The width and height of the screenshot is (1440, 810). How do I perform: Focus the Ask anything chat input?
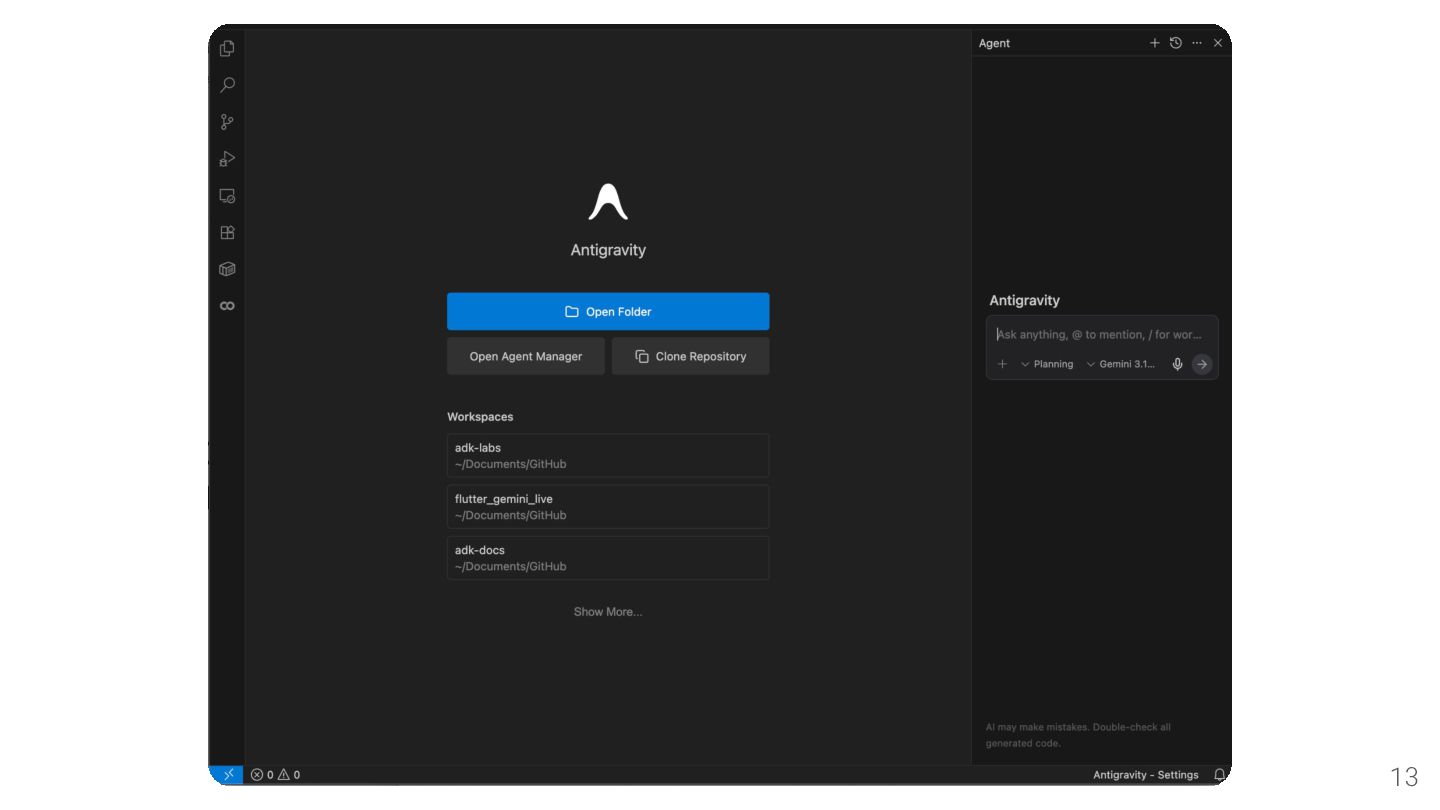click(x=1102, y=335)
